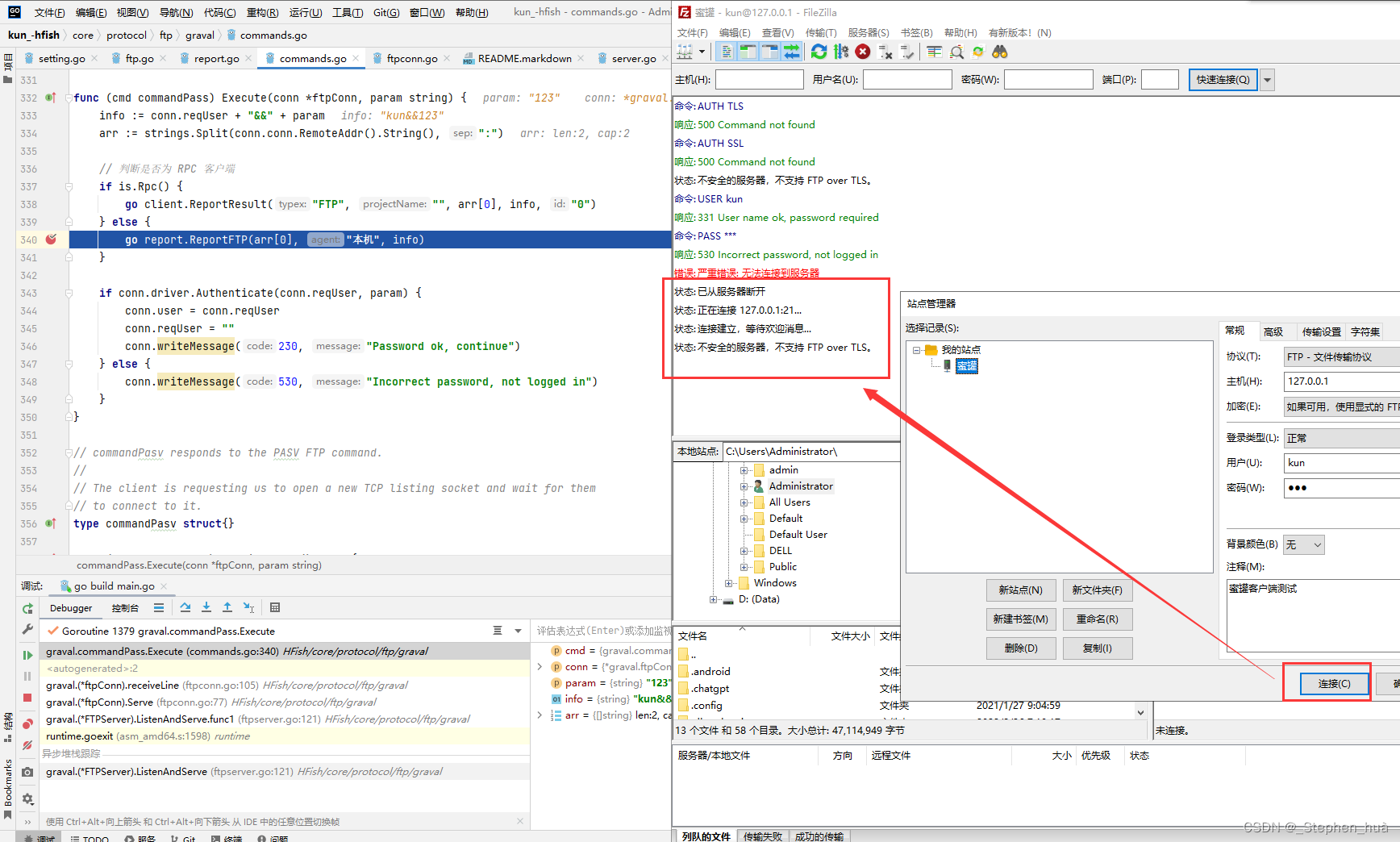Open binoculars file search icon
The width and height of the screenshot is (1400, 842).
(1000, 52)
